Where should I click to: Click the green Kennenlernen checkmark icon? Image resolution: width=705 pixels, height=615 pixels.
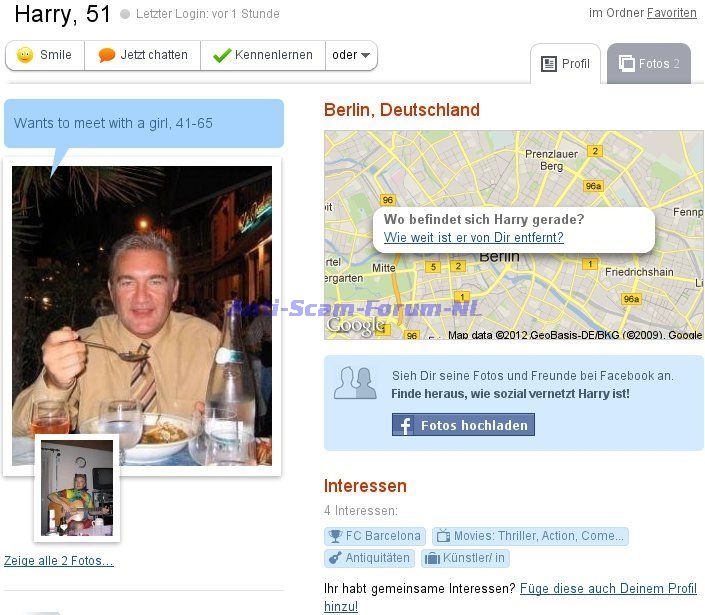point(222,55)
